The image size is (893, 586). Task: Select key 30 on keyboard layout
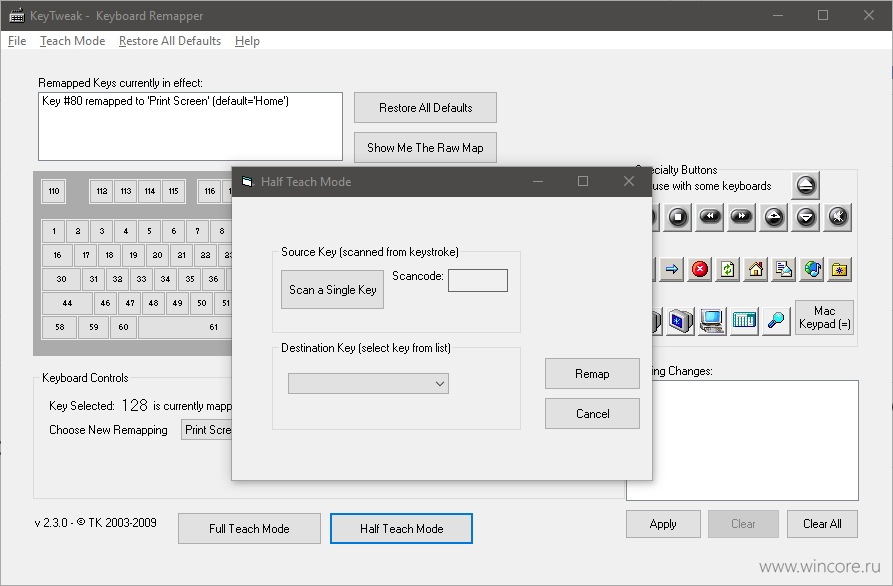pyautogui.click(x=61, y=279)
